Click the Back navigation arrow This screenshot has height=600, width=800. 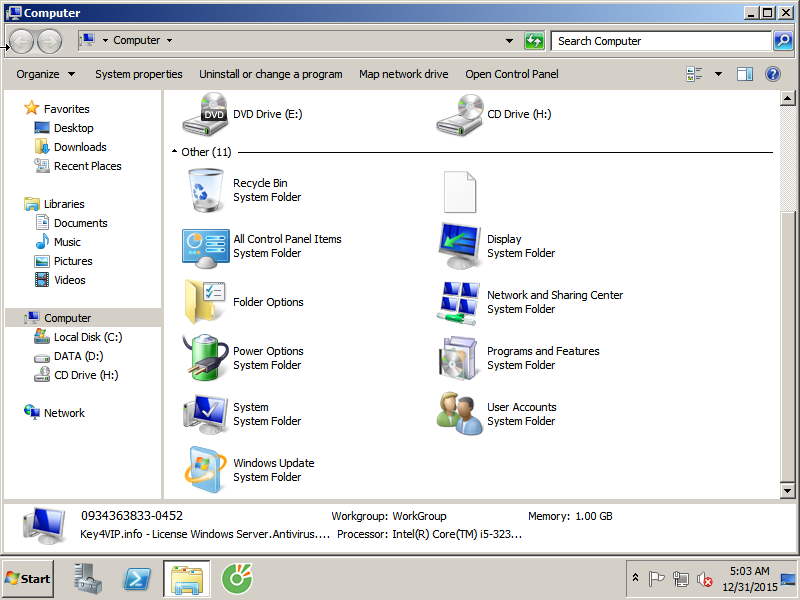tap(21, 41)
